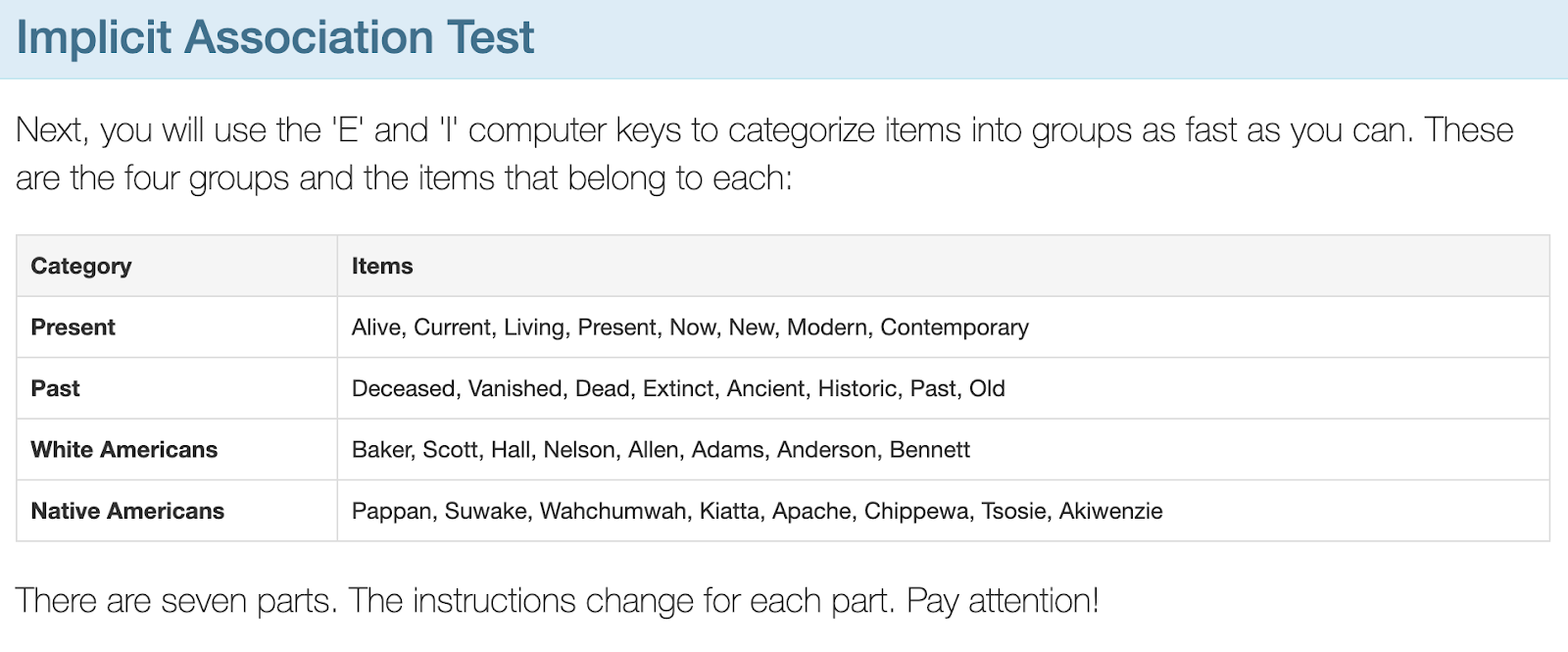This screenshot has height=652, width=1568.
Task: Click the word Extinct in Past items
Action: (x=678, y=389)
